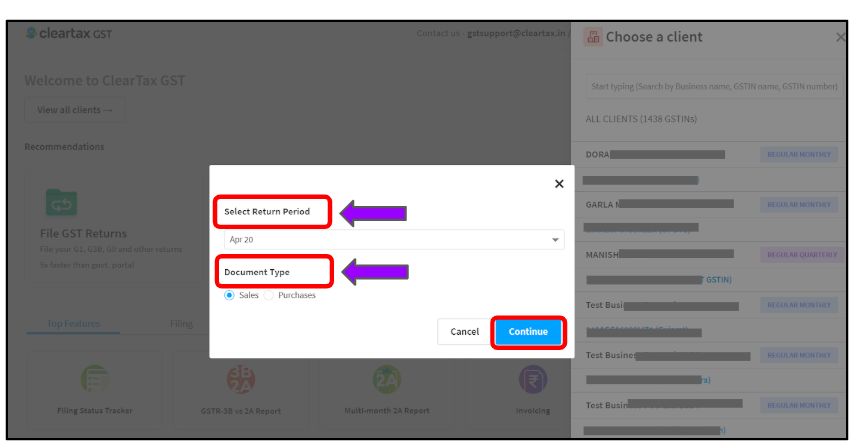This screenshot has height=447, width=856.
Task: Click the Invoicing label text
Action: (533, 410)
